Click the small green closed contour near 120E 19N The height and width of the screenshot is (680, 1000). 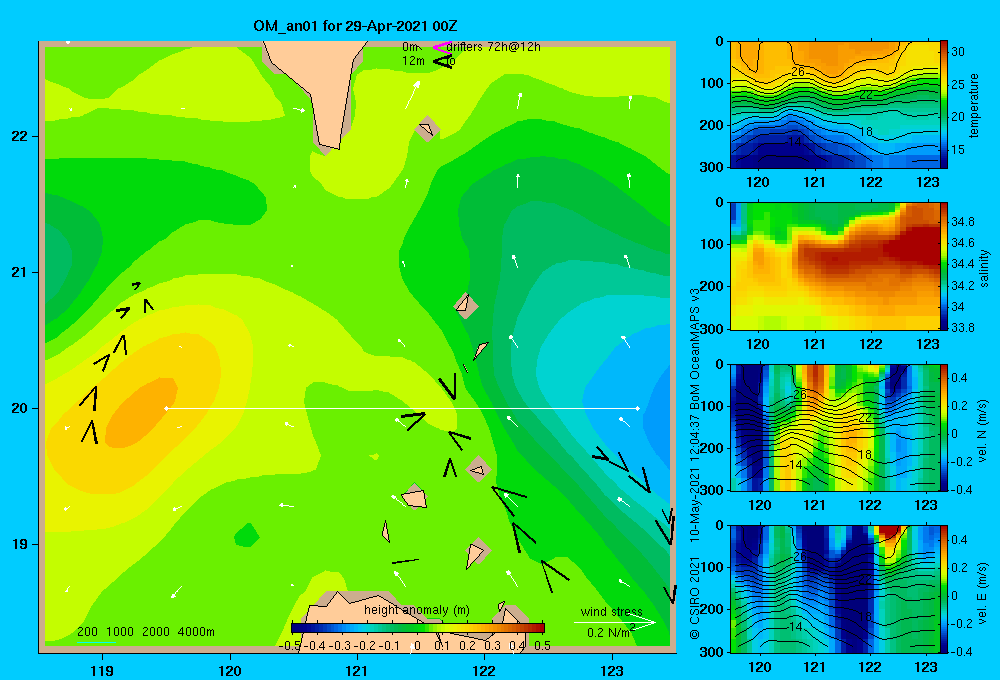click(x=247, y=535)
